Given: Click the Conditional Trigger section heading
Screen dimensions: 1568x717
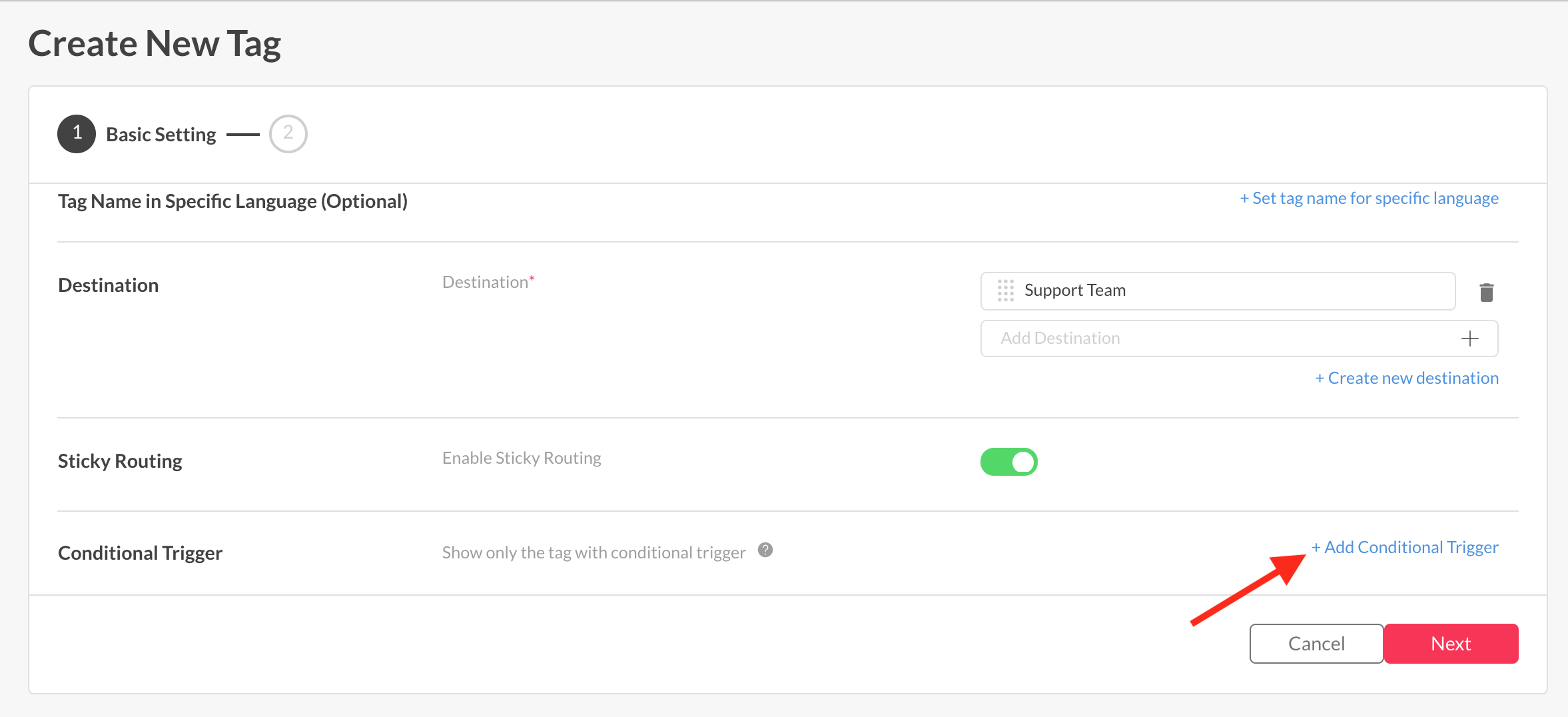Looking at the screenshot, I should point(140,553).
